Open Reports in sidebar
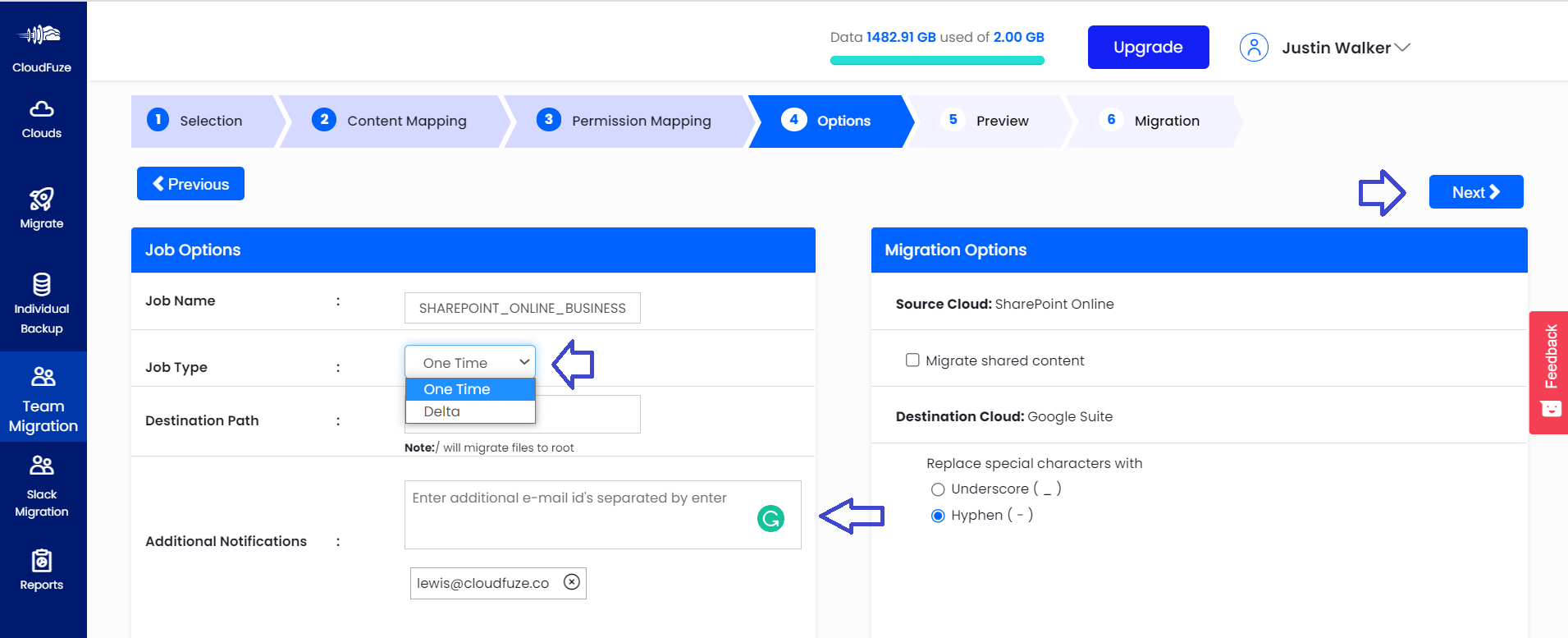The height and width of the screenshot is (638, 1568). [x=41, y=570]
